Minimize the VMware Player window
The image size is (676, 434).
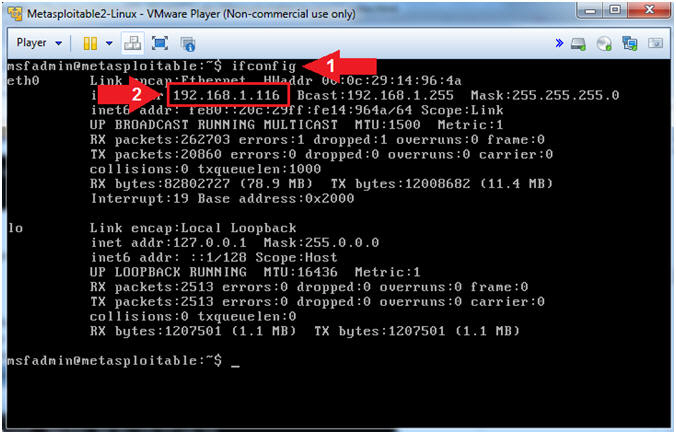point(590,10)
